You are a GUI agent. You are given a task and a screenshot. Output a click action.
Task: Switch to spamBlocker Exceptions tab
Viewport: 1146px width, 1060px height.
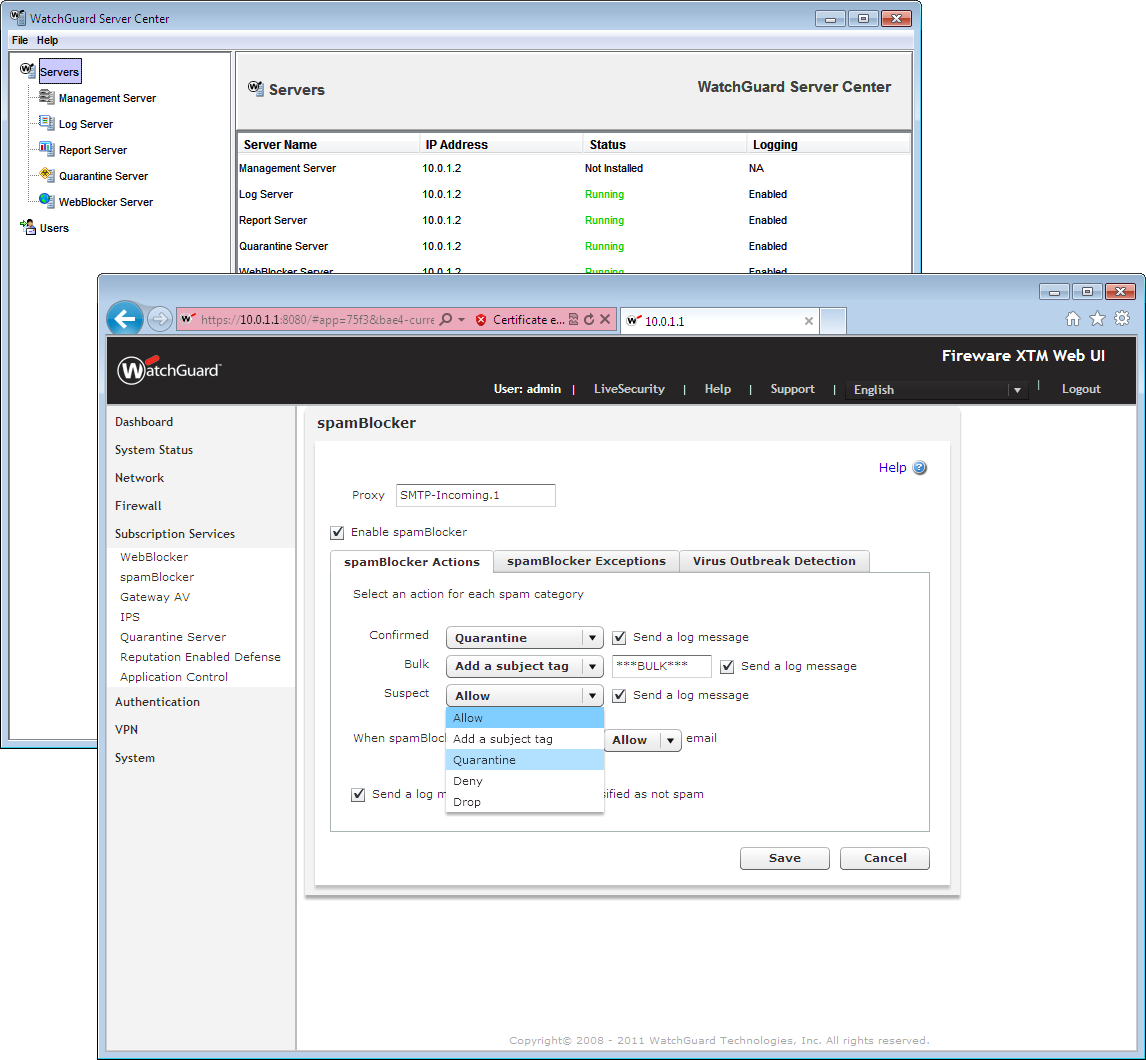[586, 561]
